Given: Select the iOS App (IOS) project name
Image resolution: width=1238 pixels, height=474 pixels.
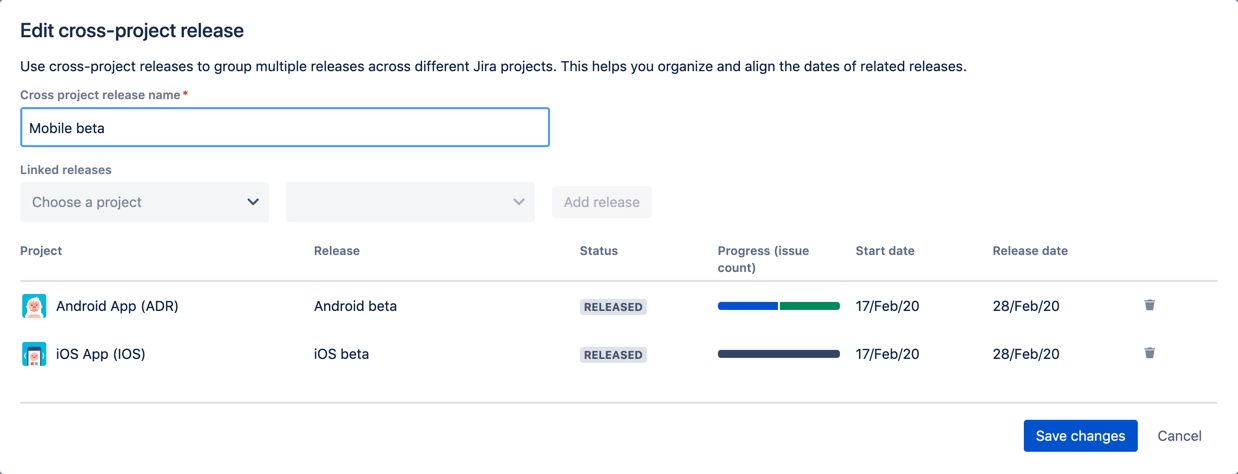Looking at the screenshot, I should pos(101,354).
